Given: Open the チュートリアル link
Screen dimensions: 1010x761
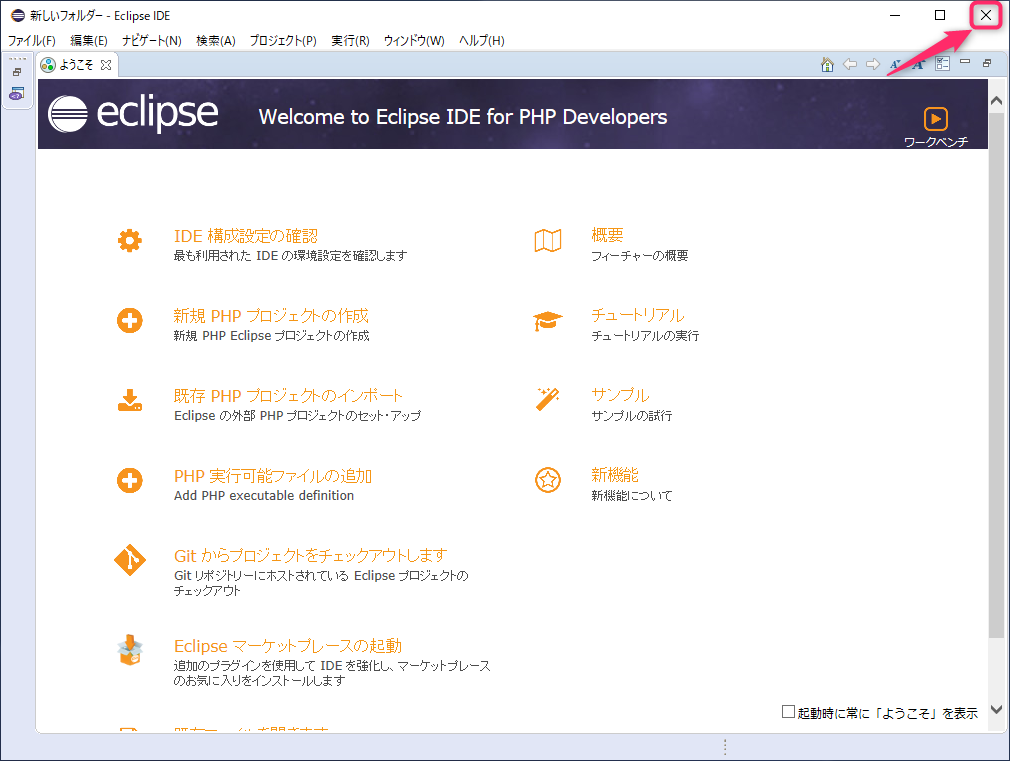Looking at the screenshot, I should pyautogui.click(x=638, y=315).
